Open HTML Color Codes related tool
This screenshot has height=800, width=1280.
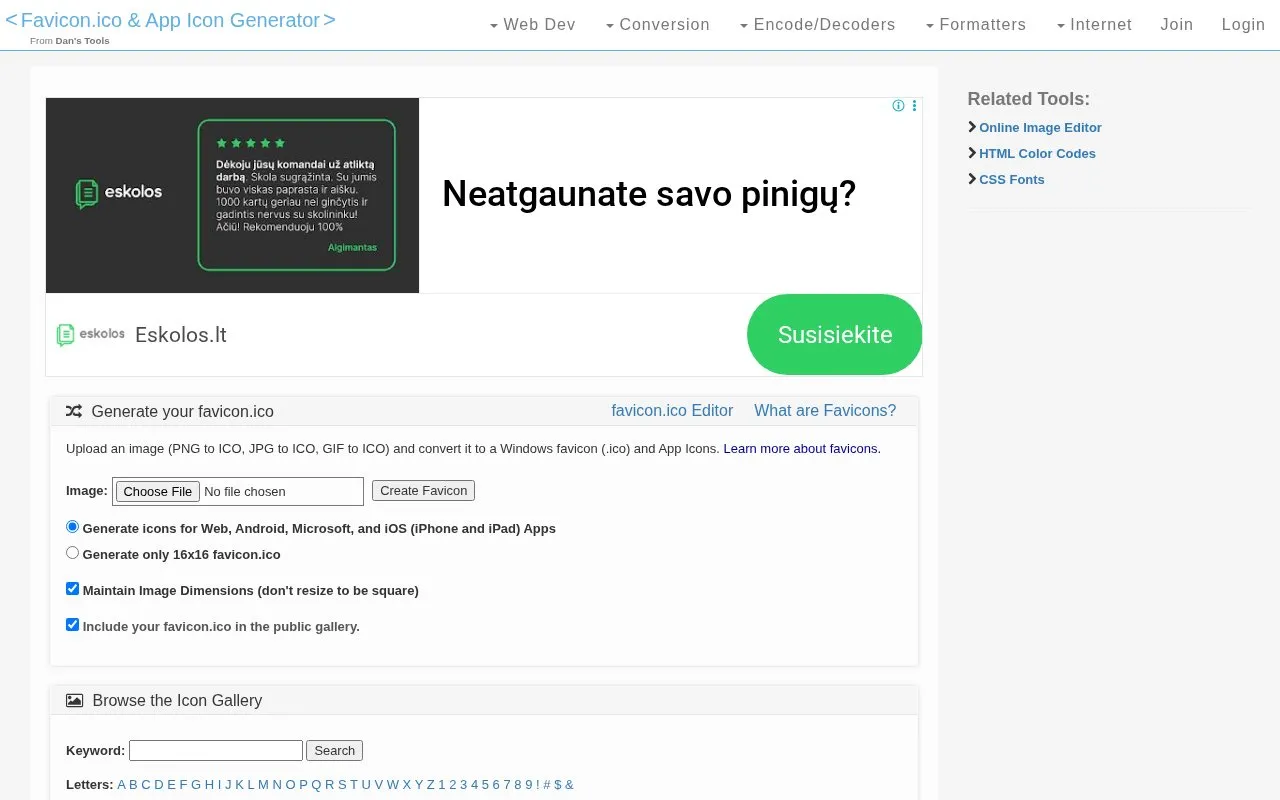[x=1037, y=154]
